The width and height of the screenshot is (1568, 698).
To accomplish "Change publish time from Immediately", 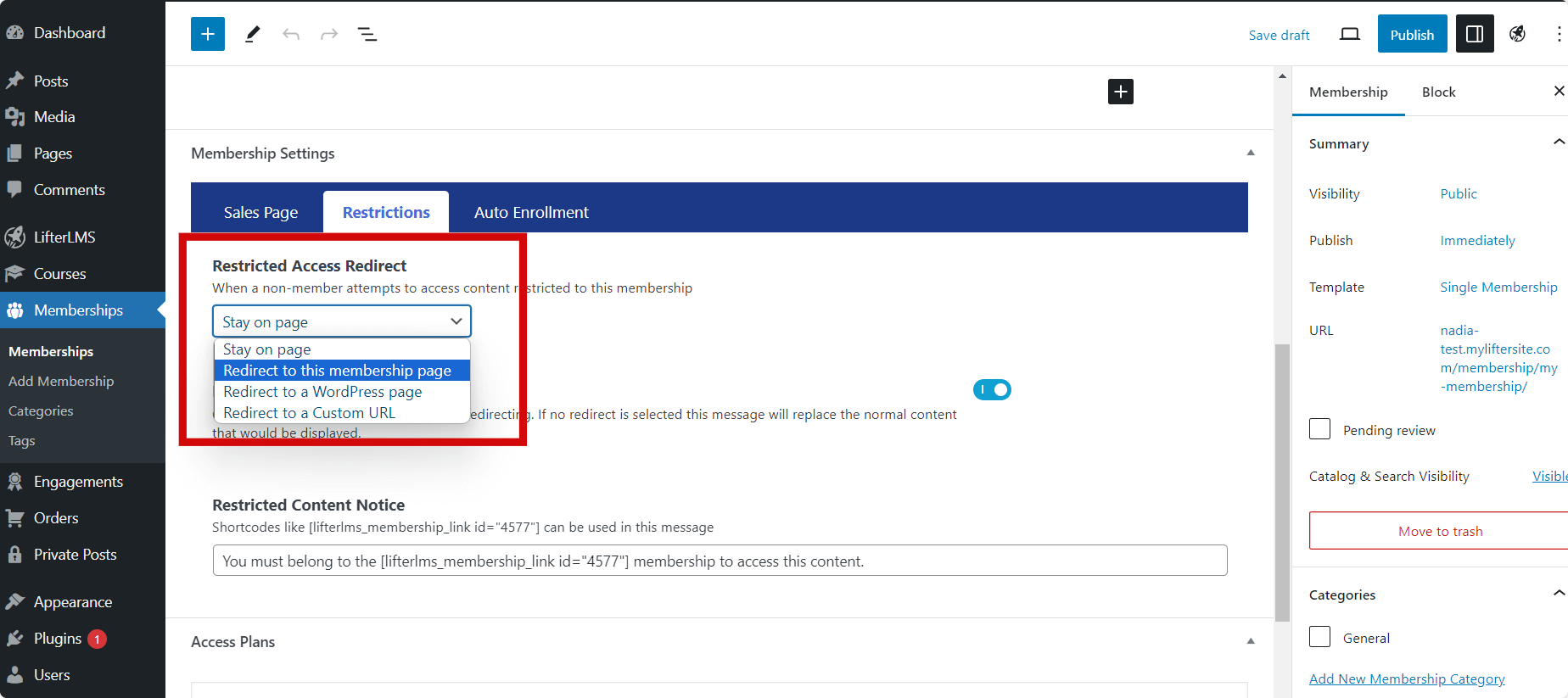I will click(x=1477, y=240).
